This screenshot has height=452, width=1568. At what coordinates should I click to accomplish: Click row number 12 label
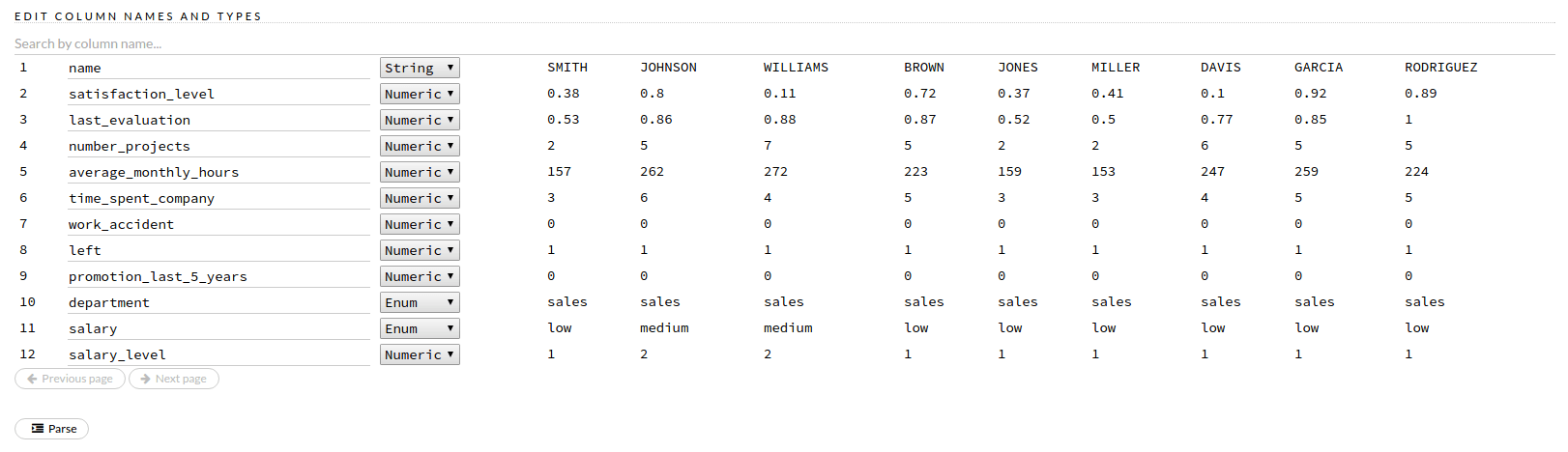click(x=27, y=354)
